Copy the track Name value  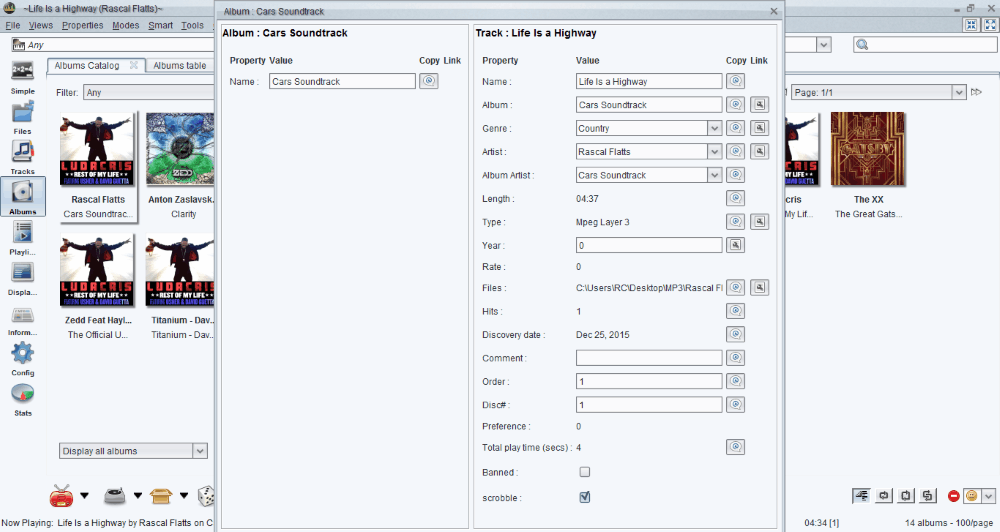click(x=735, y=81)
